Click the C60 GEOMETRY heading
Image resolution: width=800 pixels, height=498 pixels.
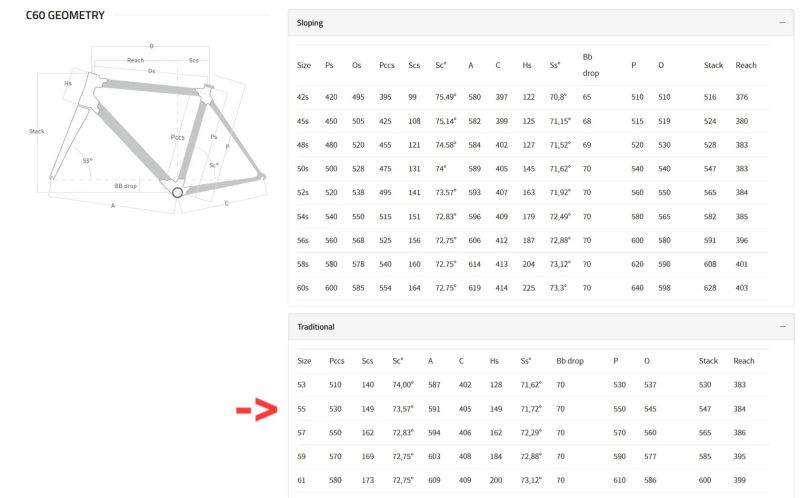tap(66, 15)
